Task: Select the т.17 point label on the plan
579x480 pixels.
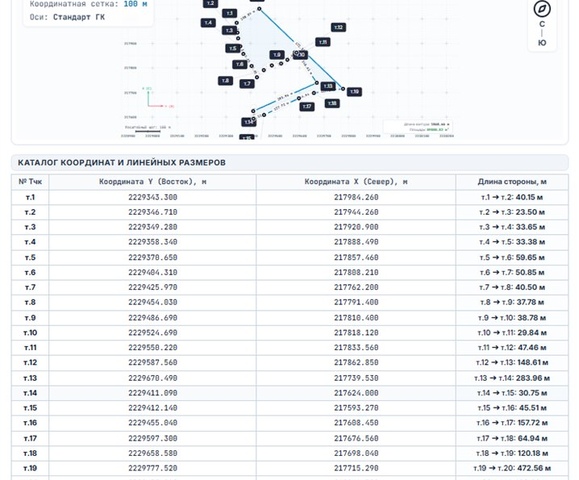Action: (x=307, y=107)
